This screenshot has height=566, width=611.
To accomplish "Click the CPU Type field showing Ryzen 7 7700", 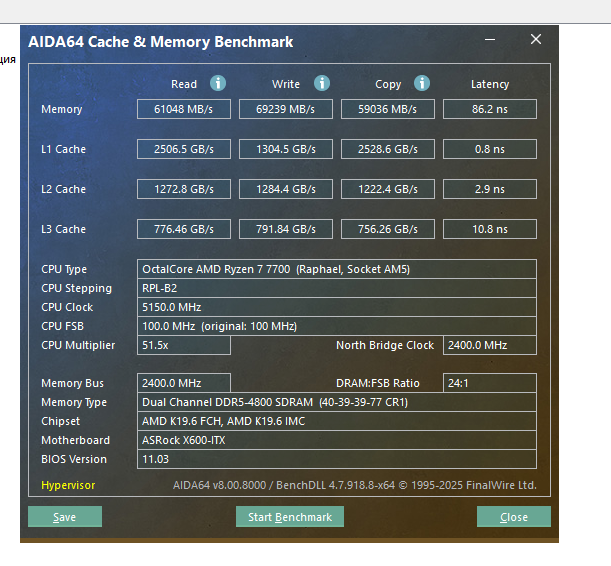I will [x=336, y=269].
